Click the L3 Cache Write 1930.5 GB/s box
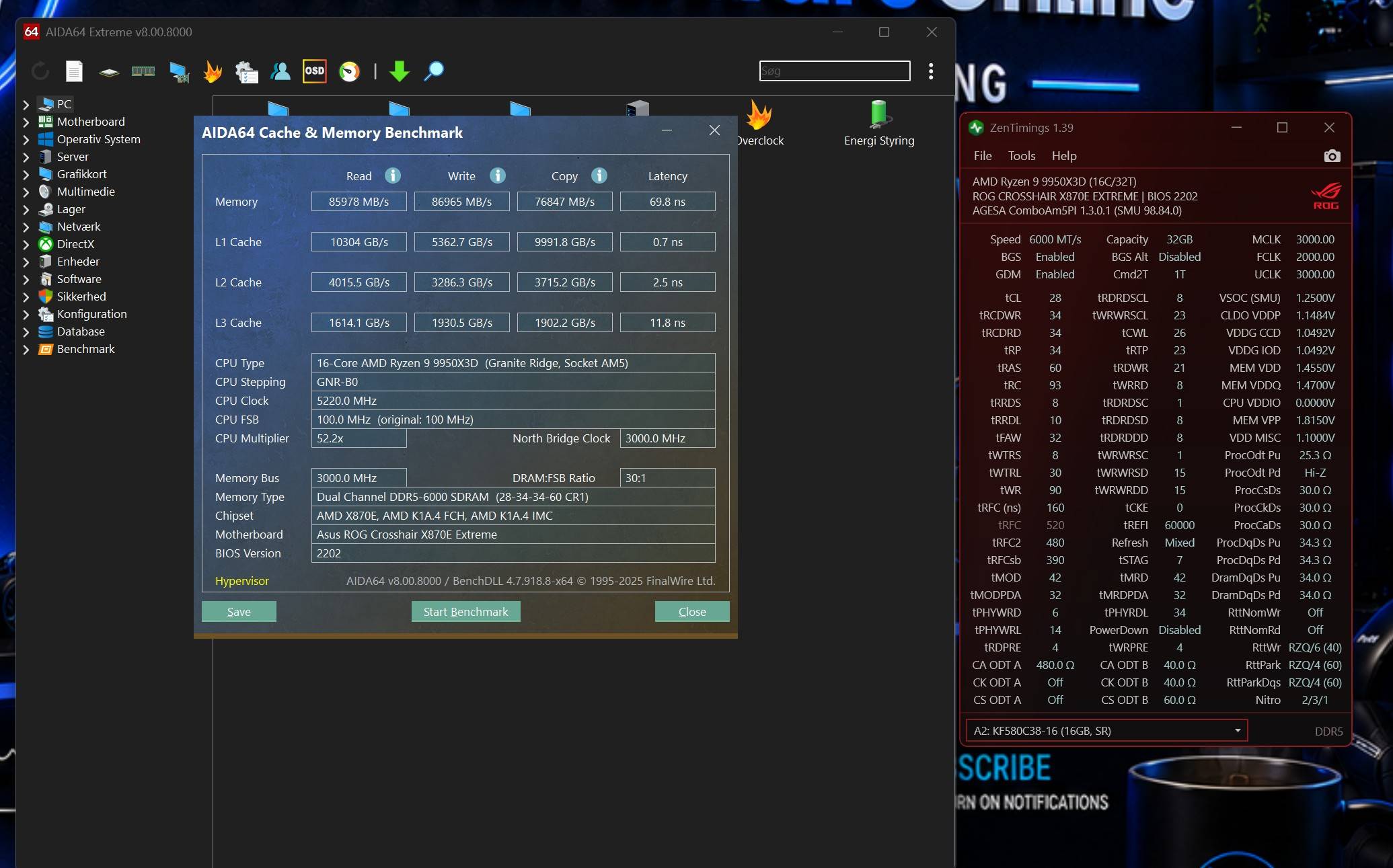The height and width of the screenshot is (868, 1393). [462, 323]
